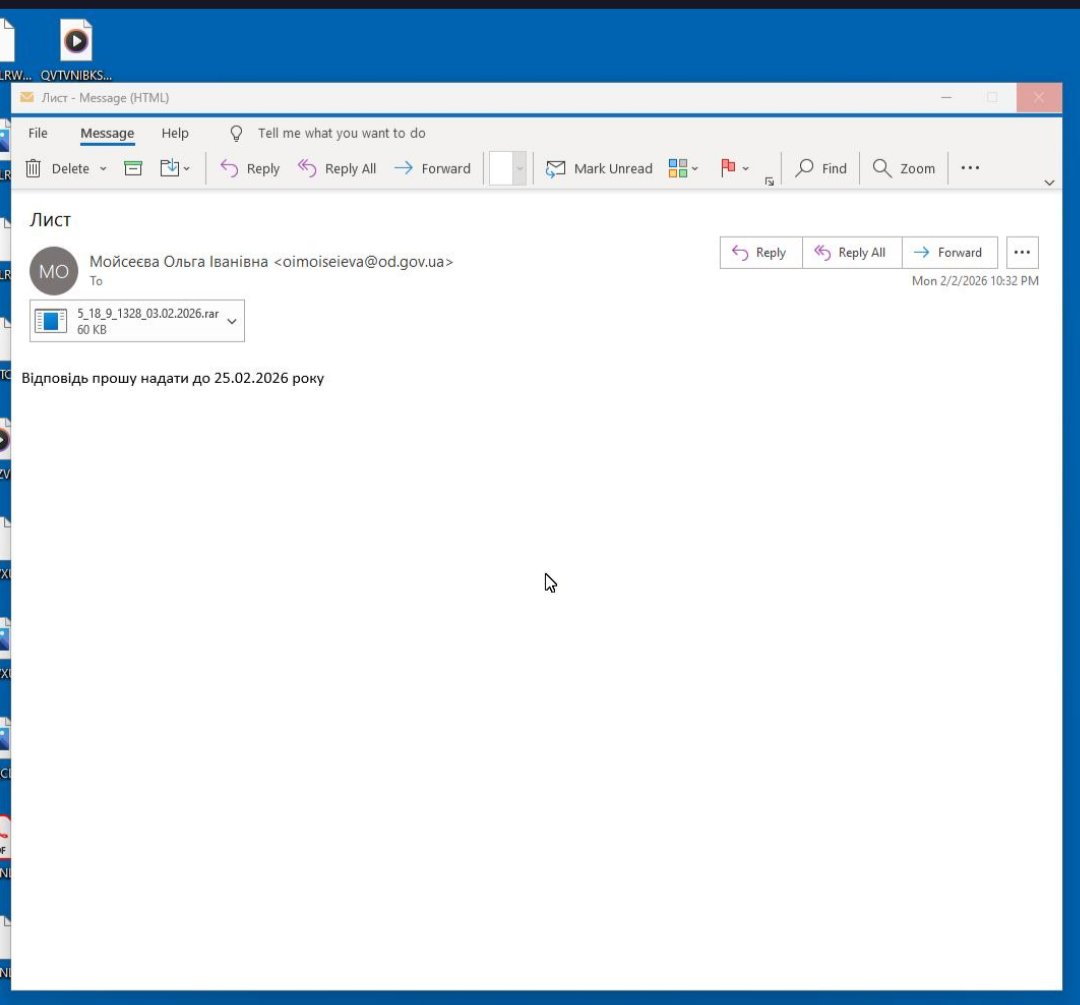Click the Archive box icon

point(133,168)
